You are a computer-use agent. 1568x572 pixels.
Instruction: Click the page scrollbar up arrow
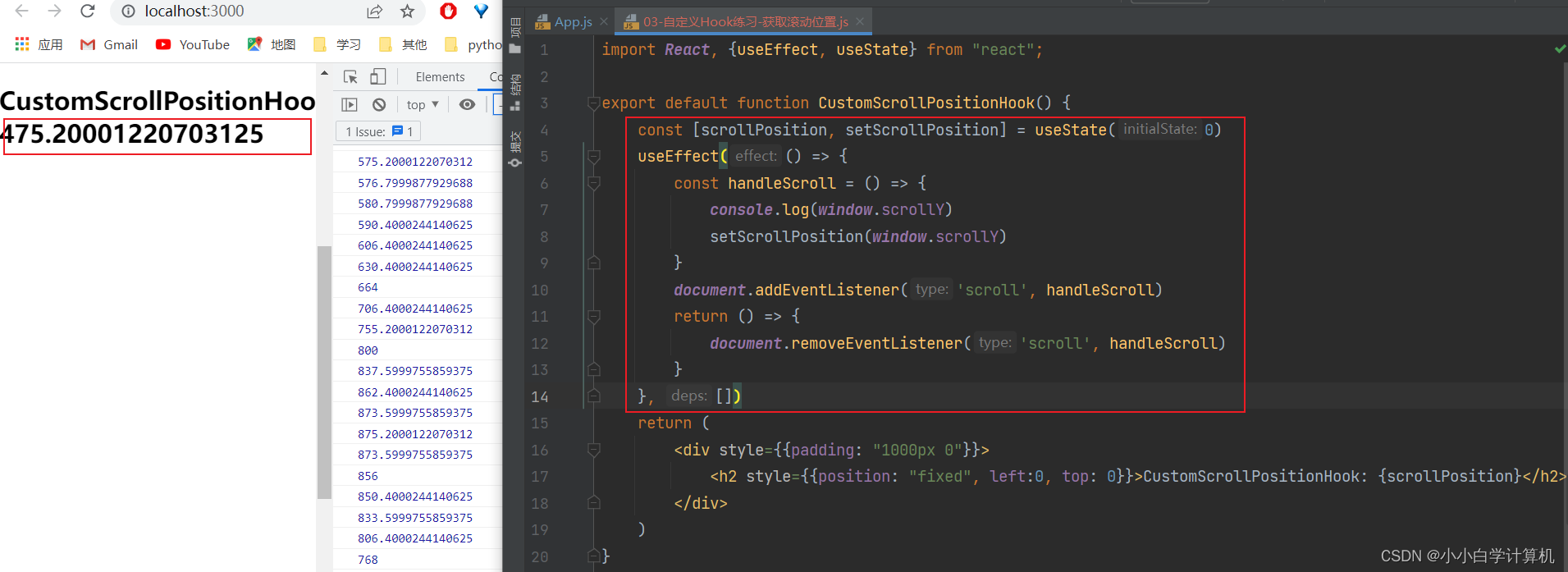[324, 73]
